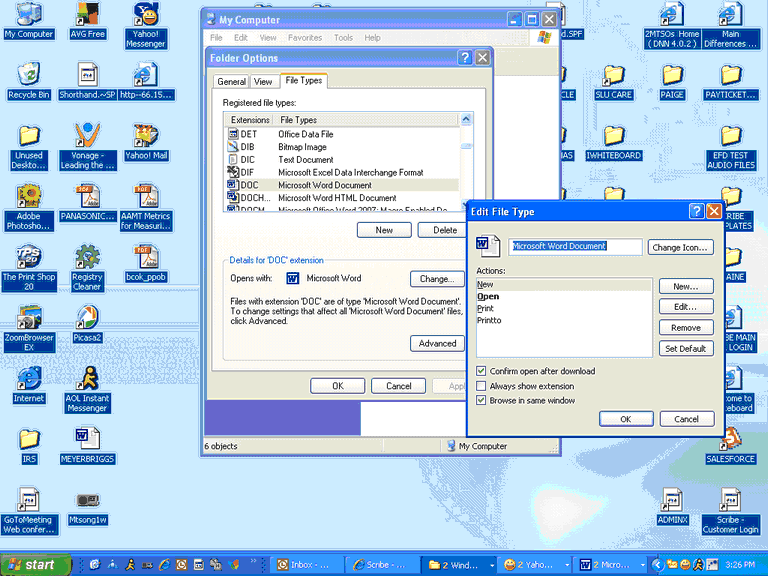
Task: Expand the grouped Microsoft Word taskbar button
Action: pyautogui.click(x=611, y=565)
